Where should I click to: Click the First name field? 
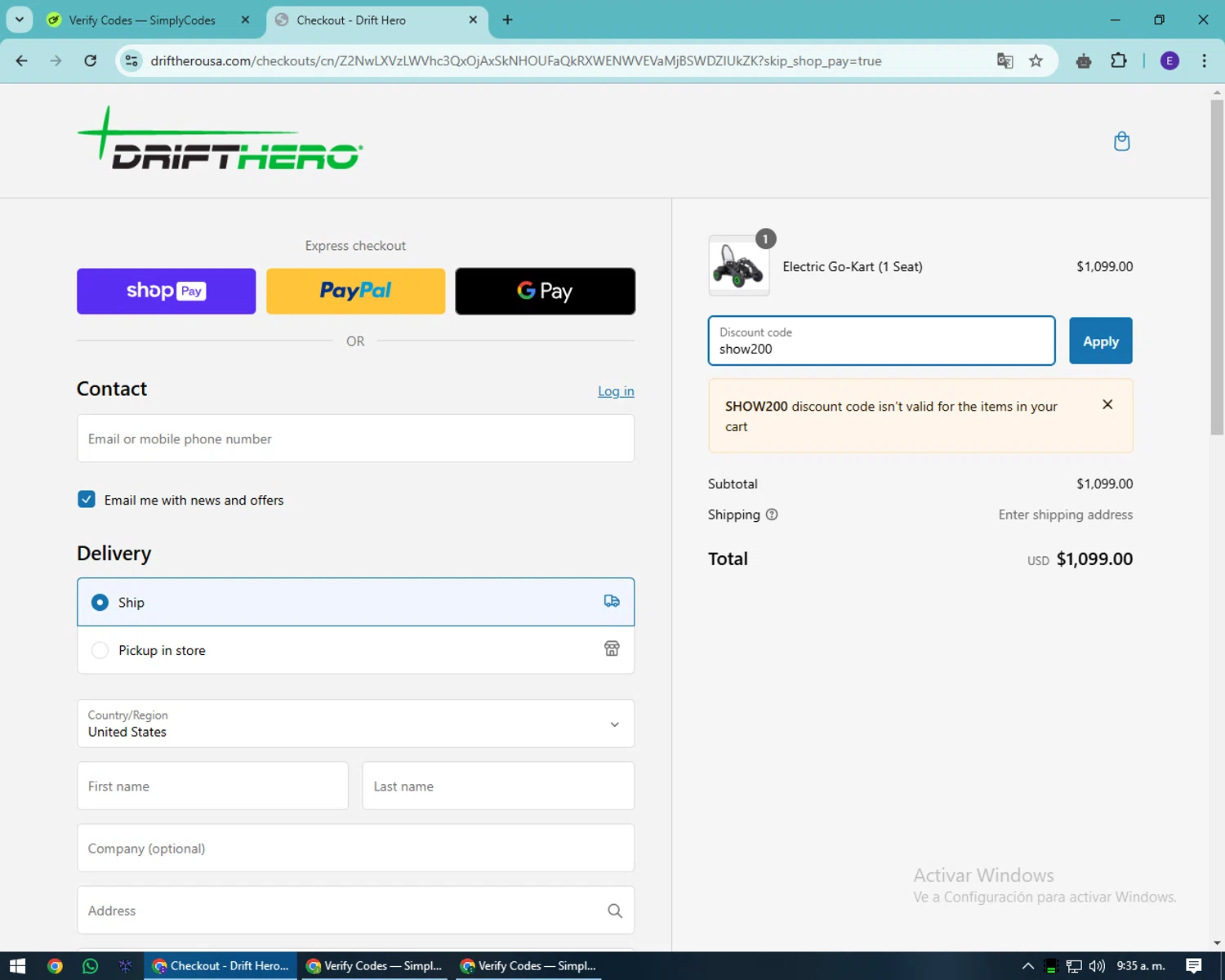click(x=212, y=786)
